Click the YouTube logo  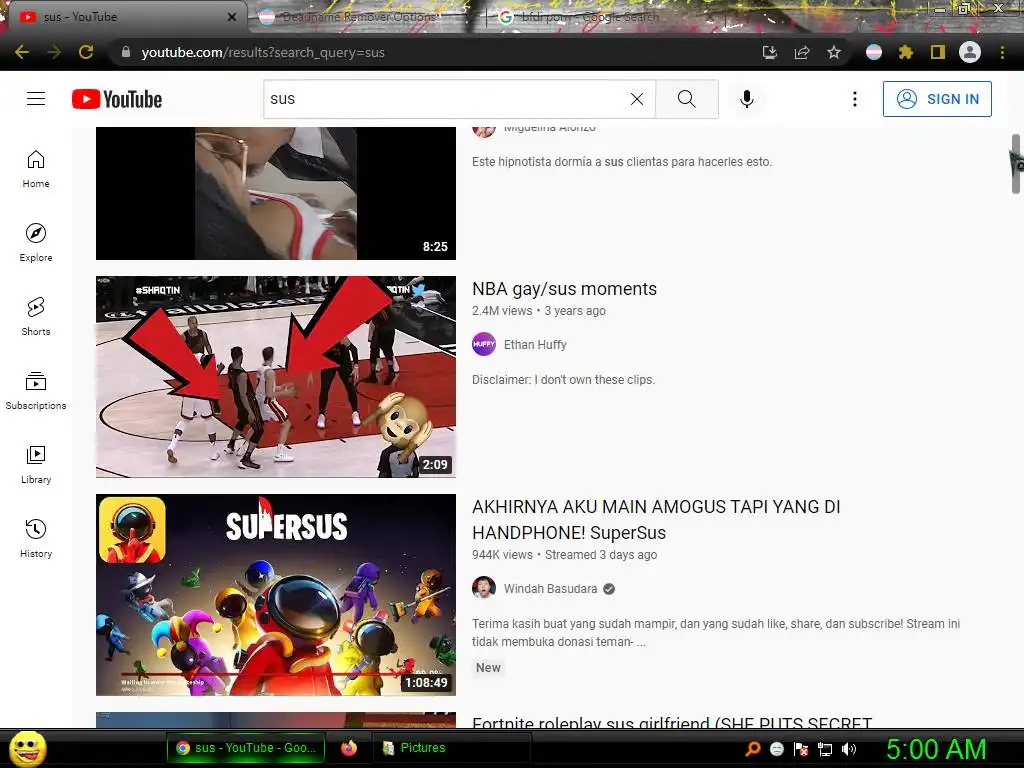(x=117, y=99)
